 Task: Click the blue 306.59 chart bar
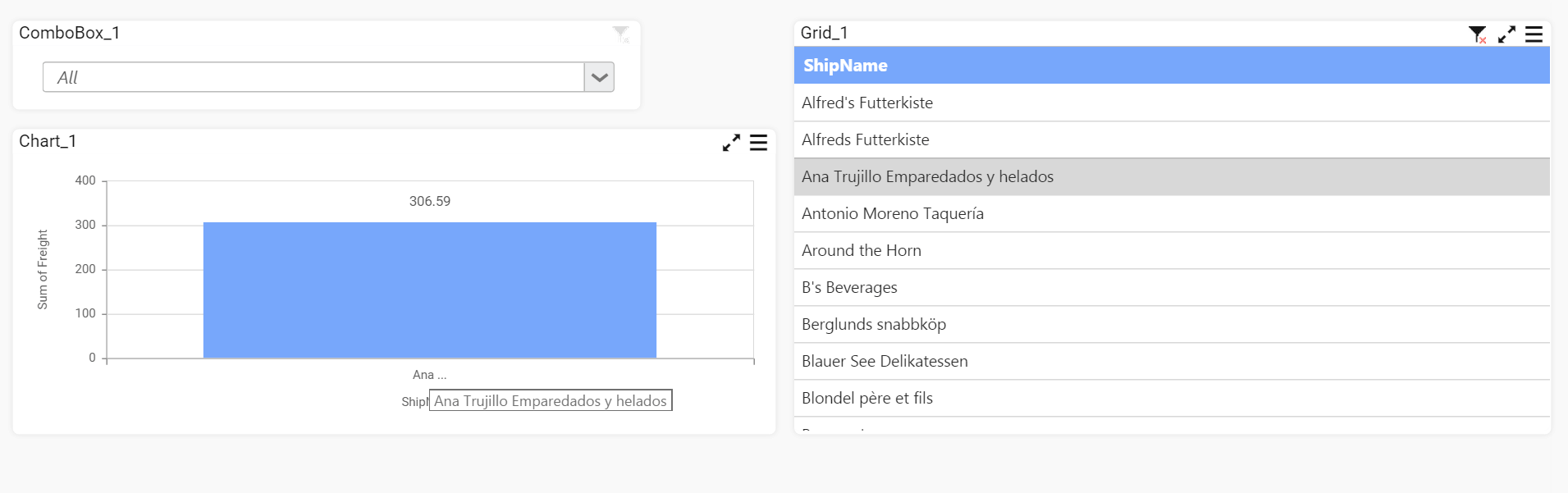[430, 290]
